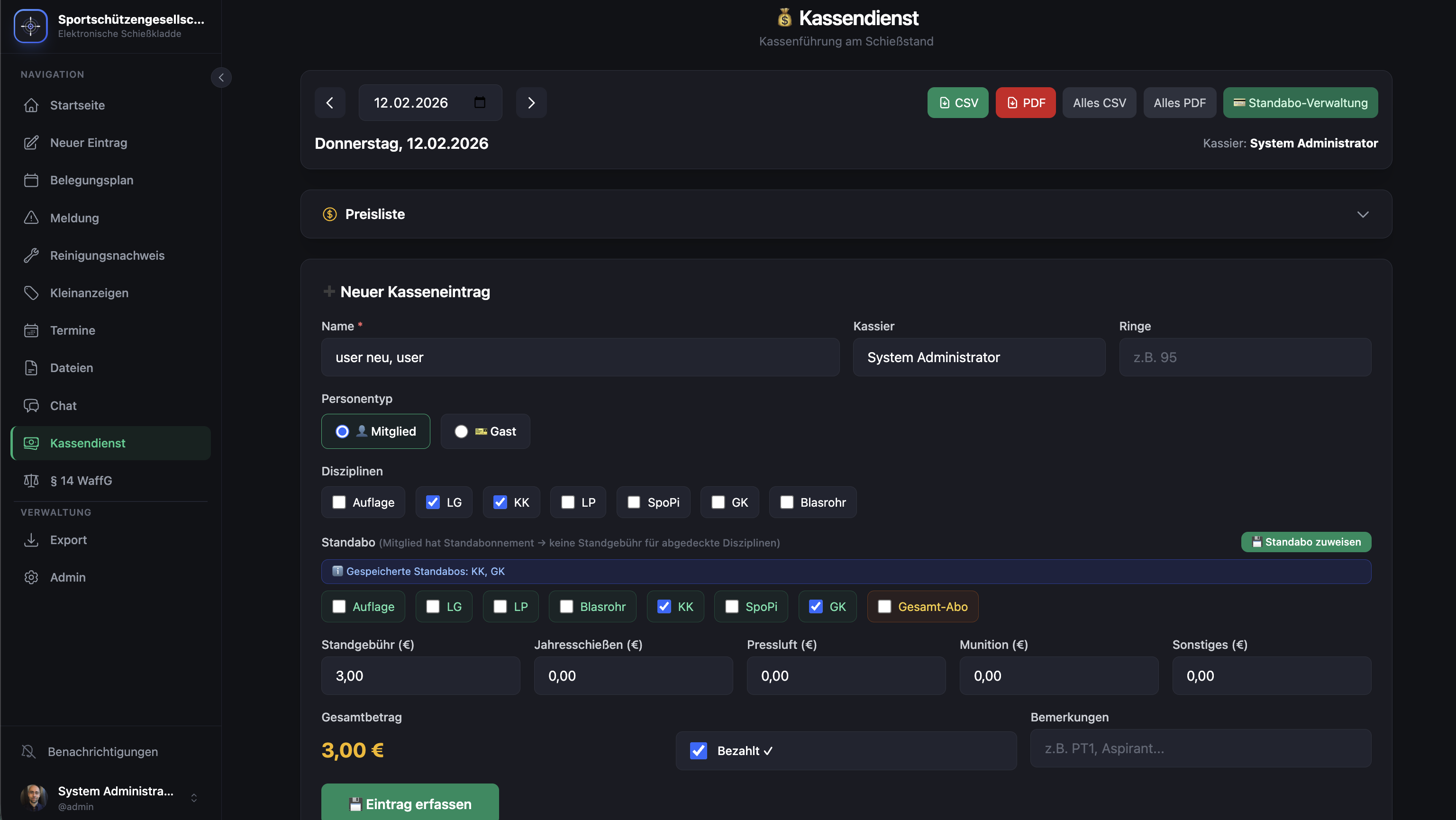Screen dimensions: 1456x820
Task: Click into the Ringe input field
Action: tap(1245, 357)
